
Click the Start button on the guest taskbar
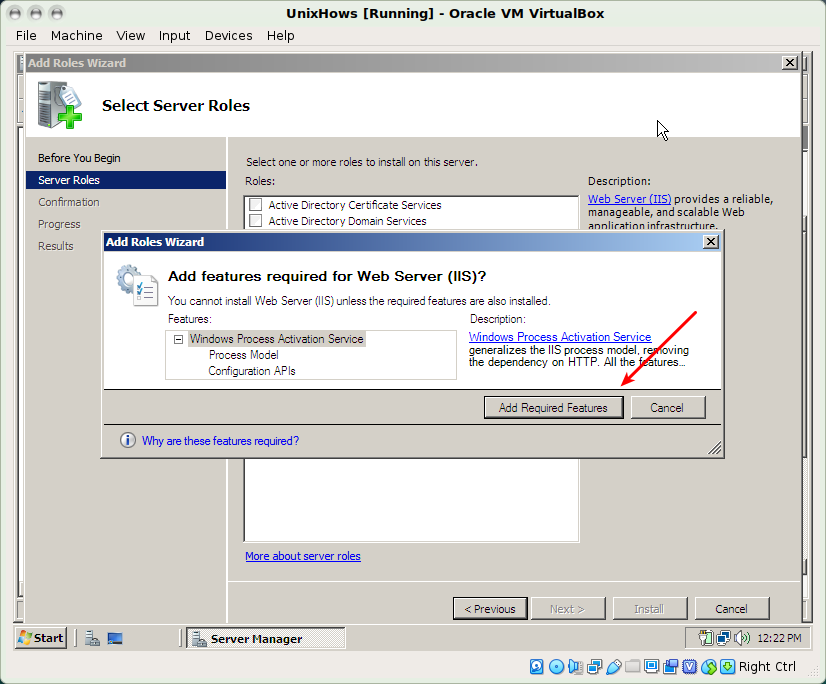tap(39, 637)
